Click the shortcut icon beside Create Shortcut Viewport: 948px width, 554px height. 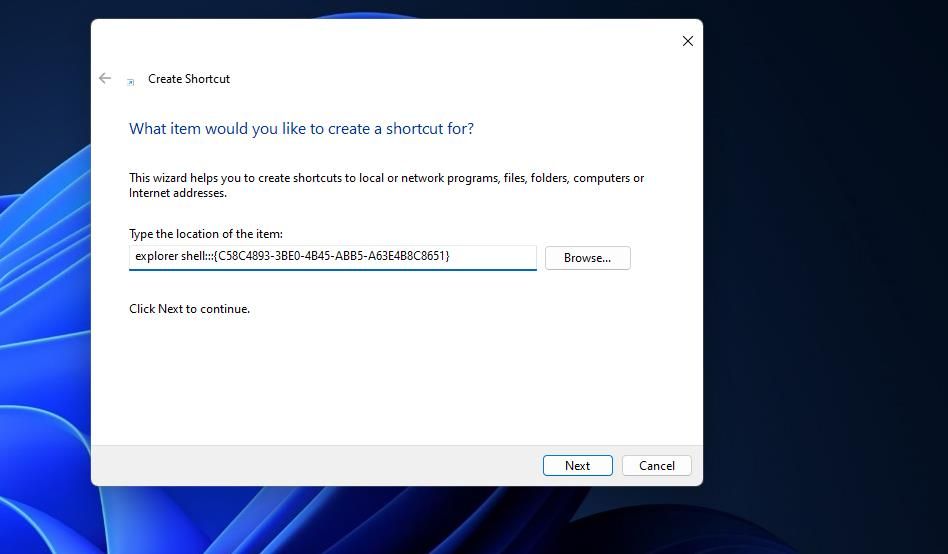click(x=131, y=82)
